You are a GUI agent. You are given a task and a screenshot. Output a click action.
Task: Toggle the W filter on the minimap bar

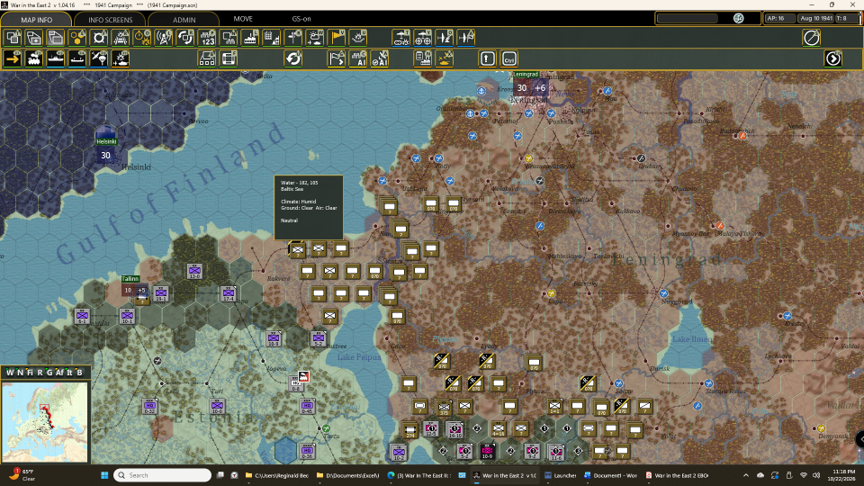[10, 372]
